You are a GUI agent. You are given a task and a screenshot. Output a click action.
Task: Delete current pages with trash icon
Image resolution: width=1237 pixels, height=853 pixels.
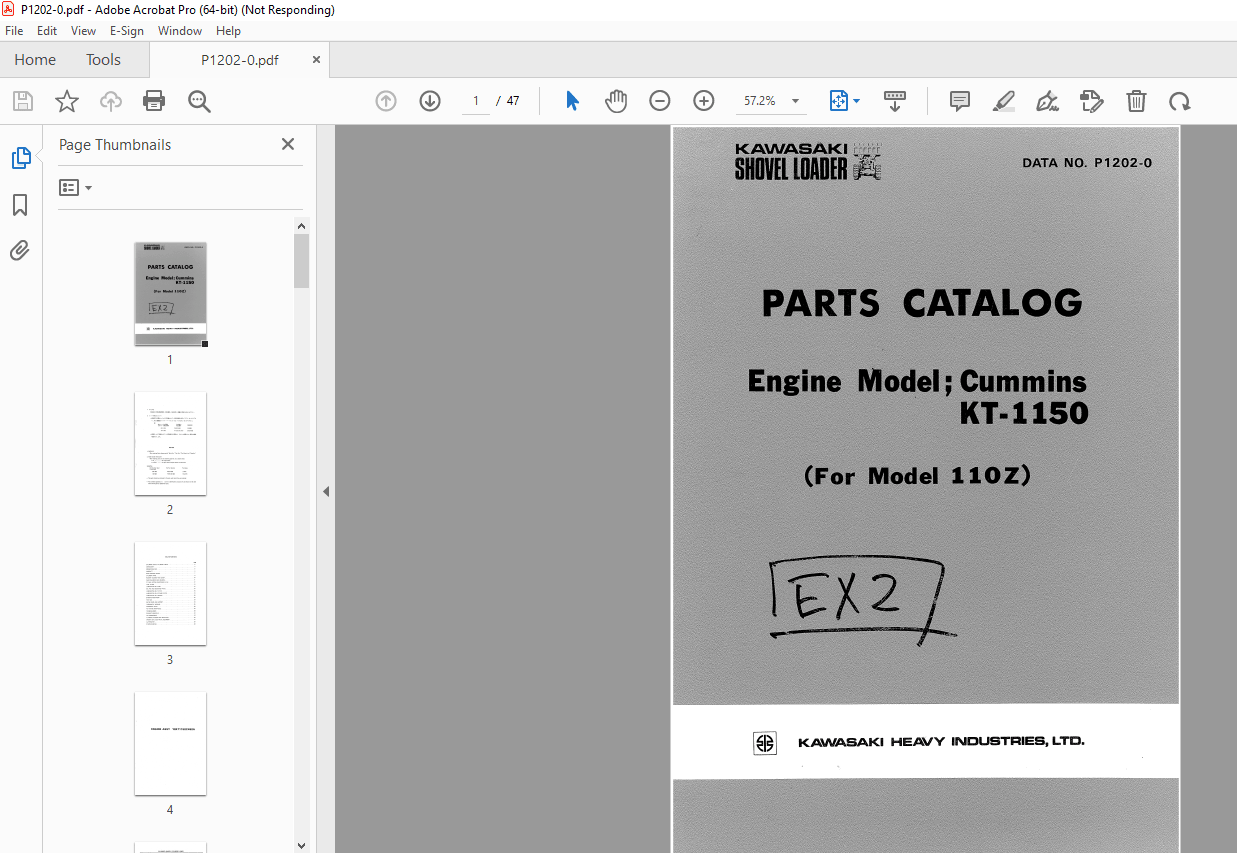1136,101
